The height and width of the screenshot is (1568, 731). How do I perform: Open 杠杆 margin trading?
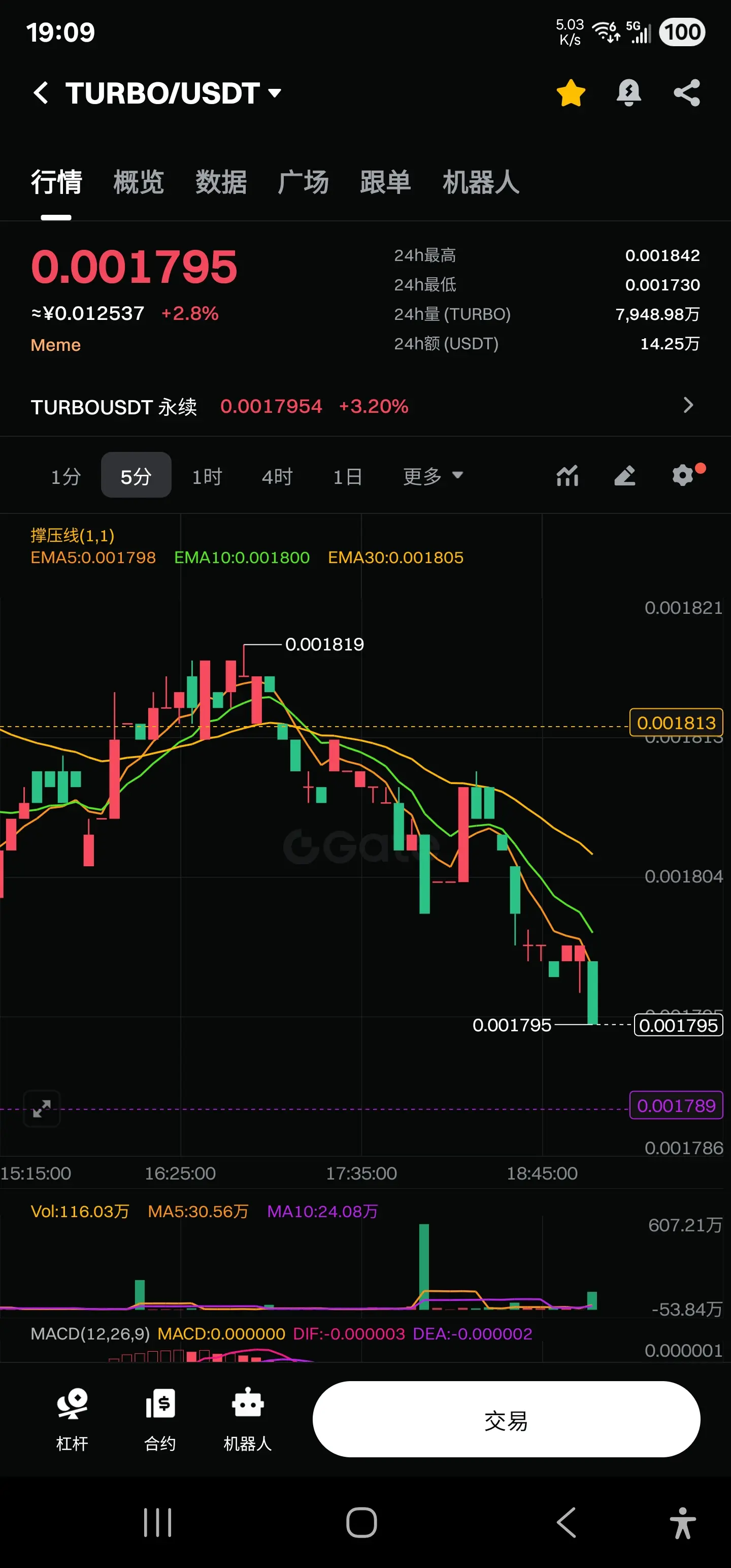pyautogui.click(x=73, y=1420)
